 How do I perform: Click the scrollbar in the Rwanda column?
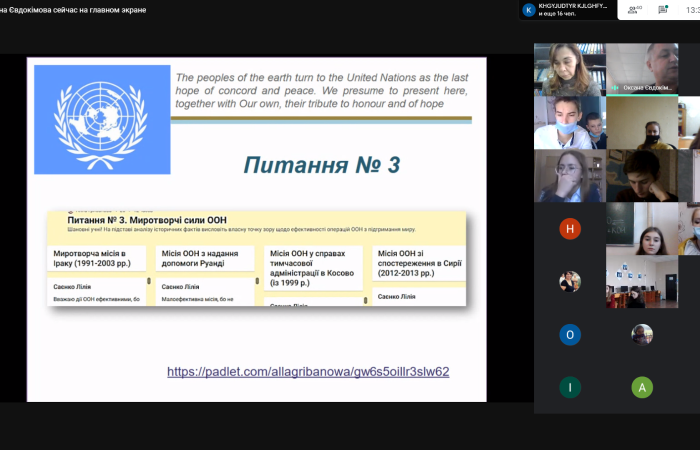coord(257,284)
